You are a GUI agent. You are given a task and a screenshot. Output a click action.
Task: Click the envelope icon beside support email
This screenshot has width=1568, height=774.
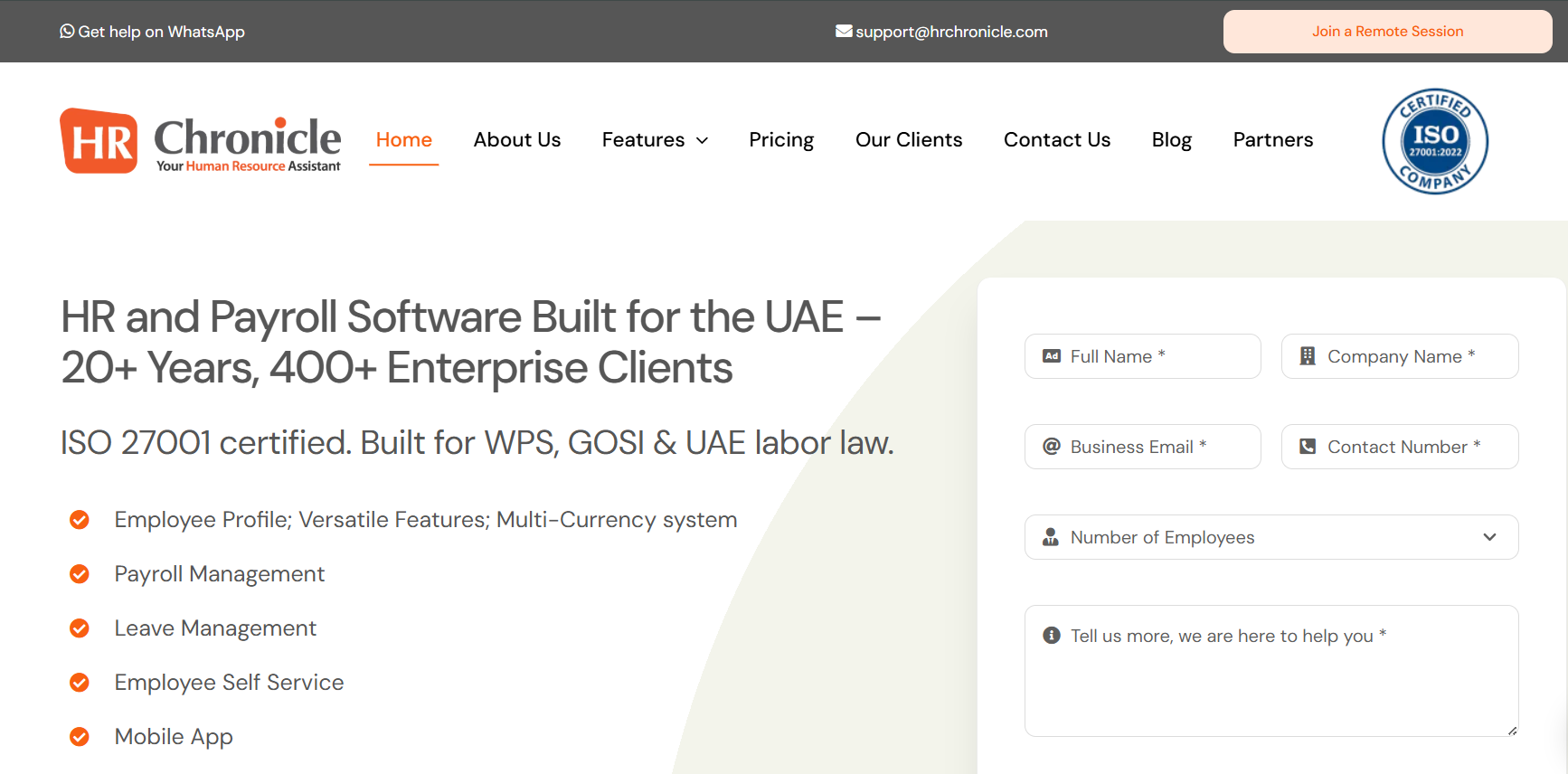click(844, 31)
